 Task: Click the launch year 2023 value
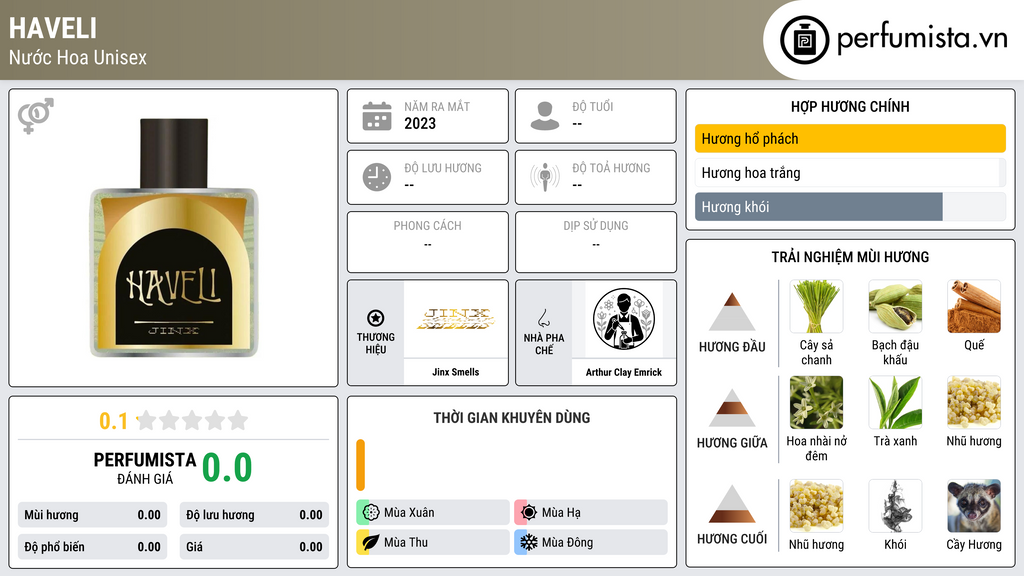(x=420, y=123)
